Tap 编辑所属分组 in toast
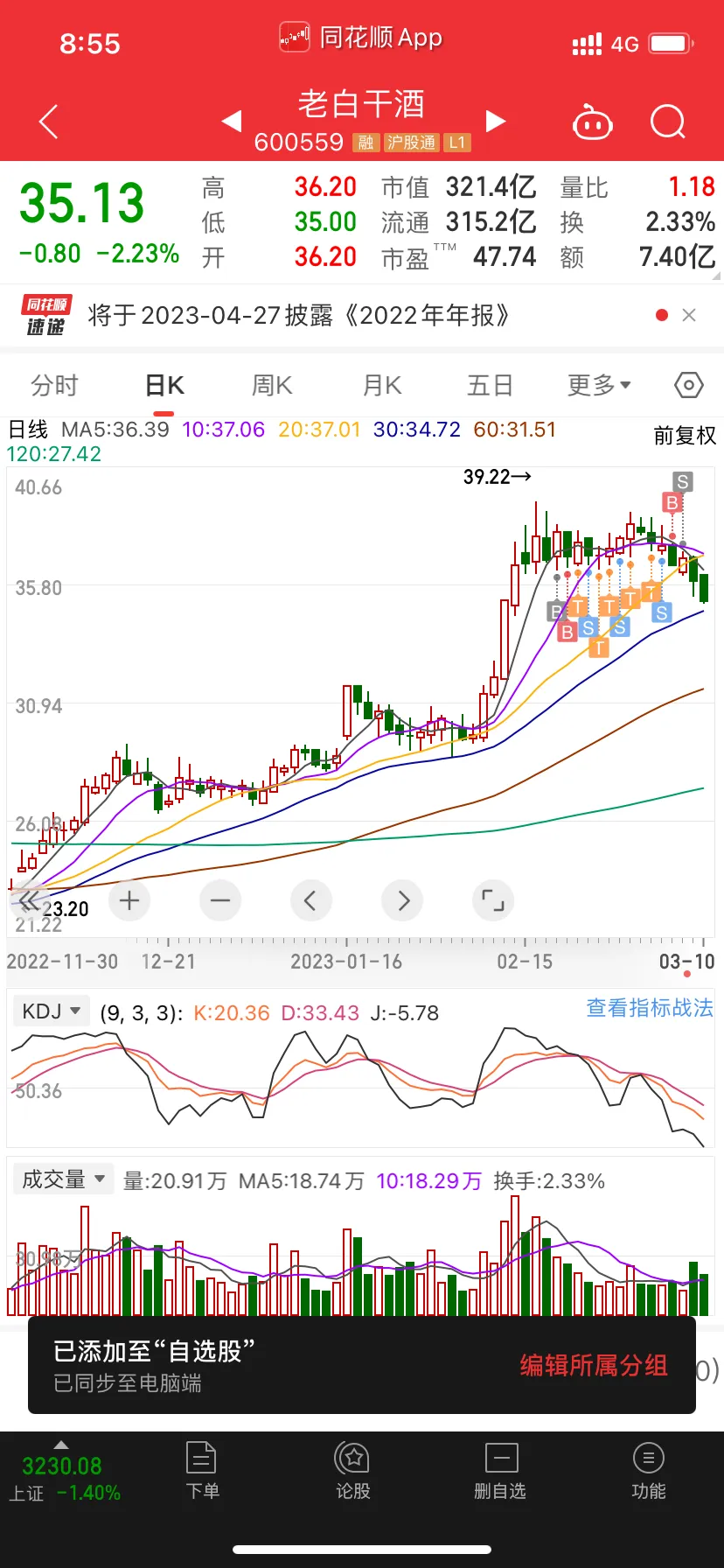The height and width of the screenshot is (1568, 724). [x=594, y=1365]
